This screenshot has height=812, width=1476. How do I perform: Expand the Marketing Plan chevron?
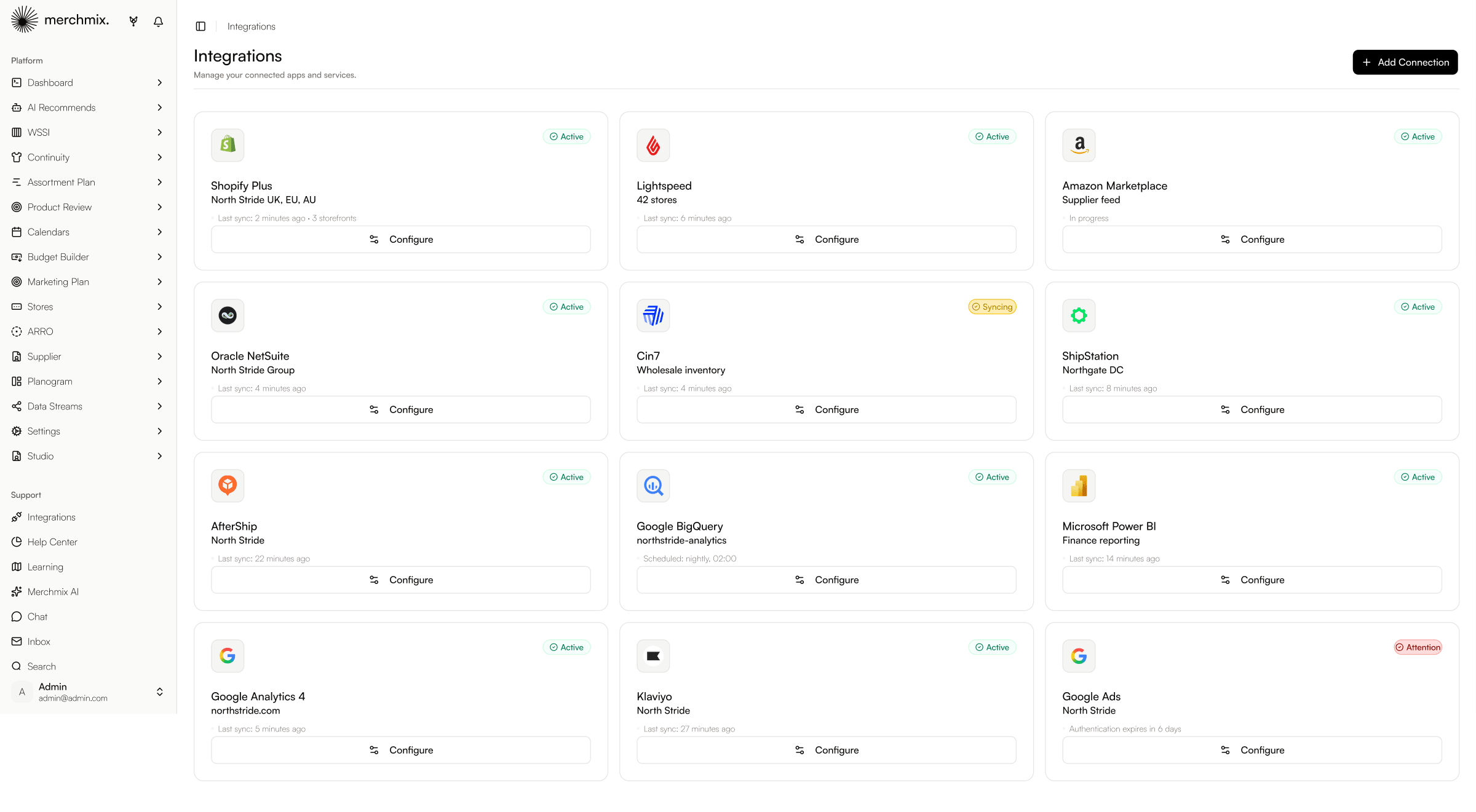pos(160,282)
